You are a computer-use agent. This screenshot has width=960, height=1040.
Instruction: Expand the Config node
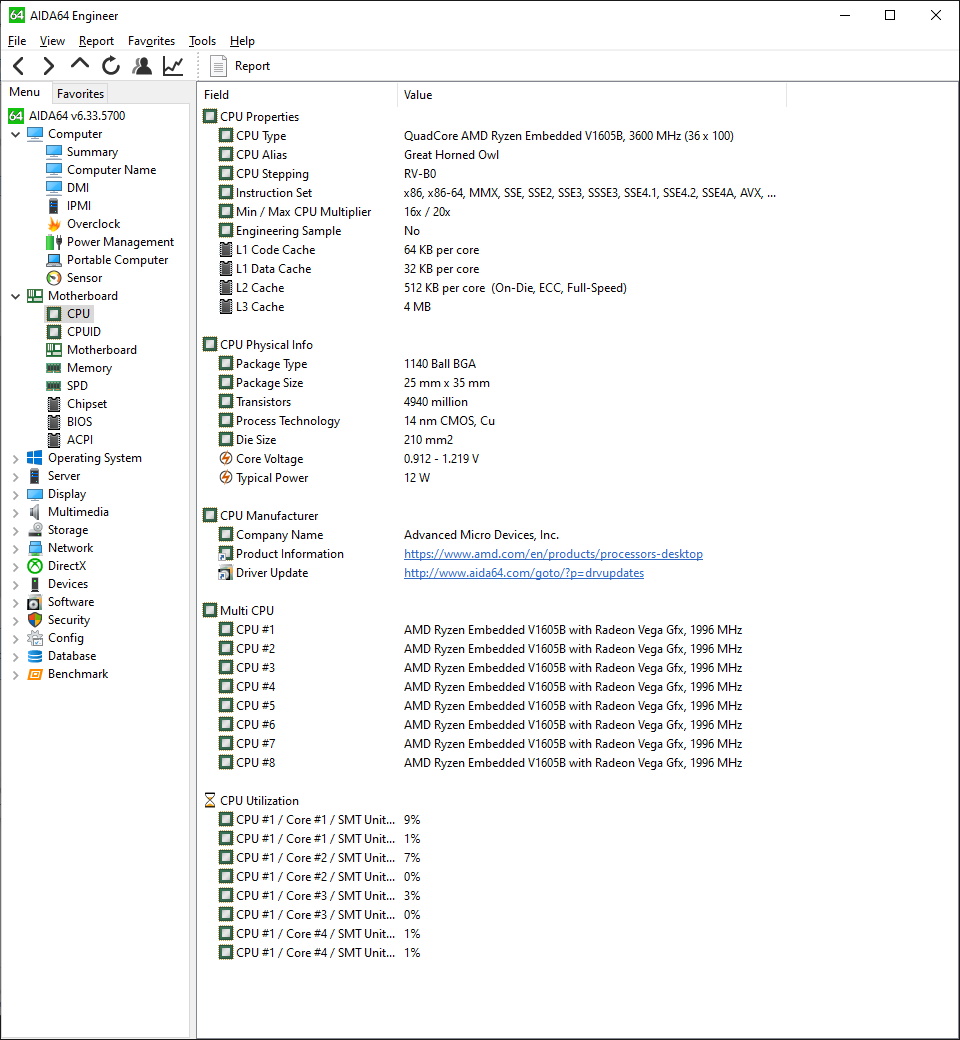tap(15, 638)
